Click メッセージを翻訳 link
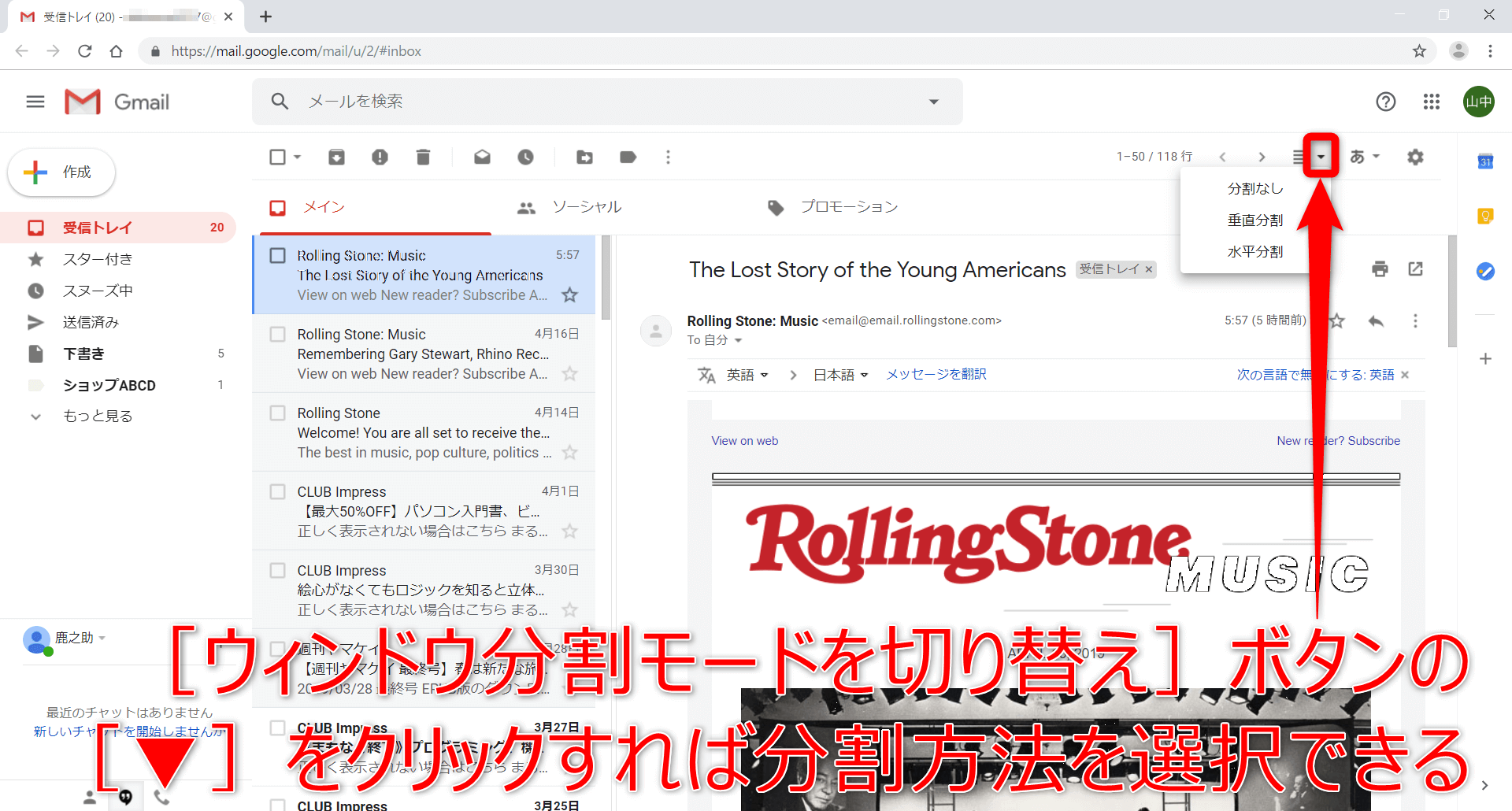1512x811 pixels. click(936, 375)
